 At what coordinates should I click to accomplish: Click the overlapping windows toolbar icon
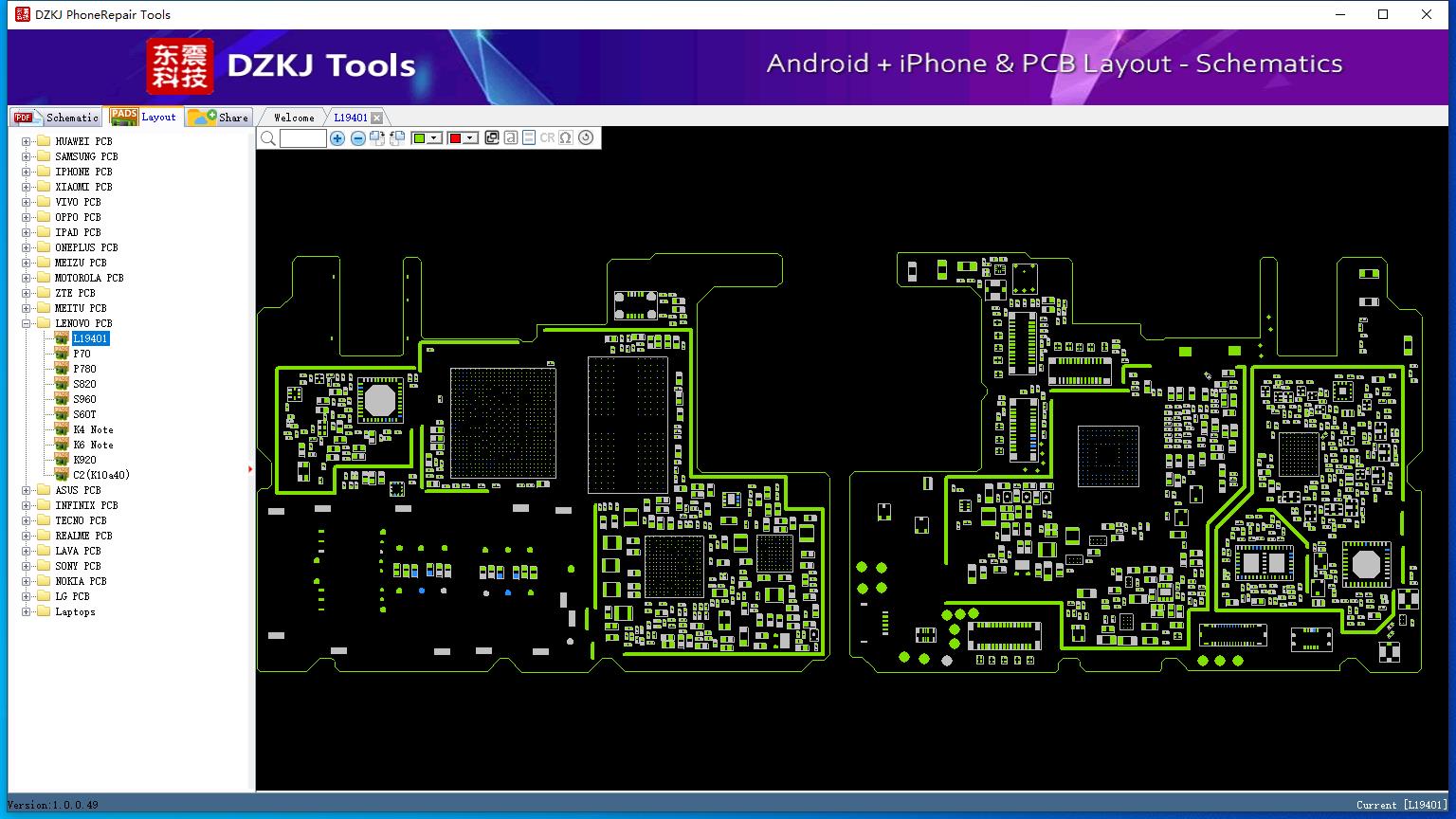(x=491, y=137)
